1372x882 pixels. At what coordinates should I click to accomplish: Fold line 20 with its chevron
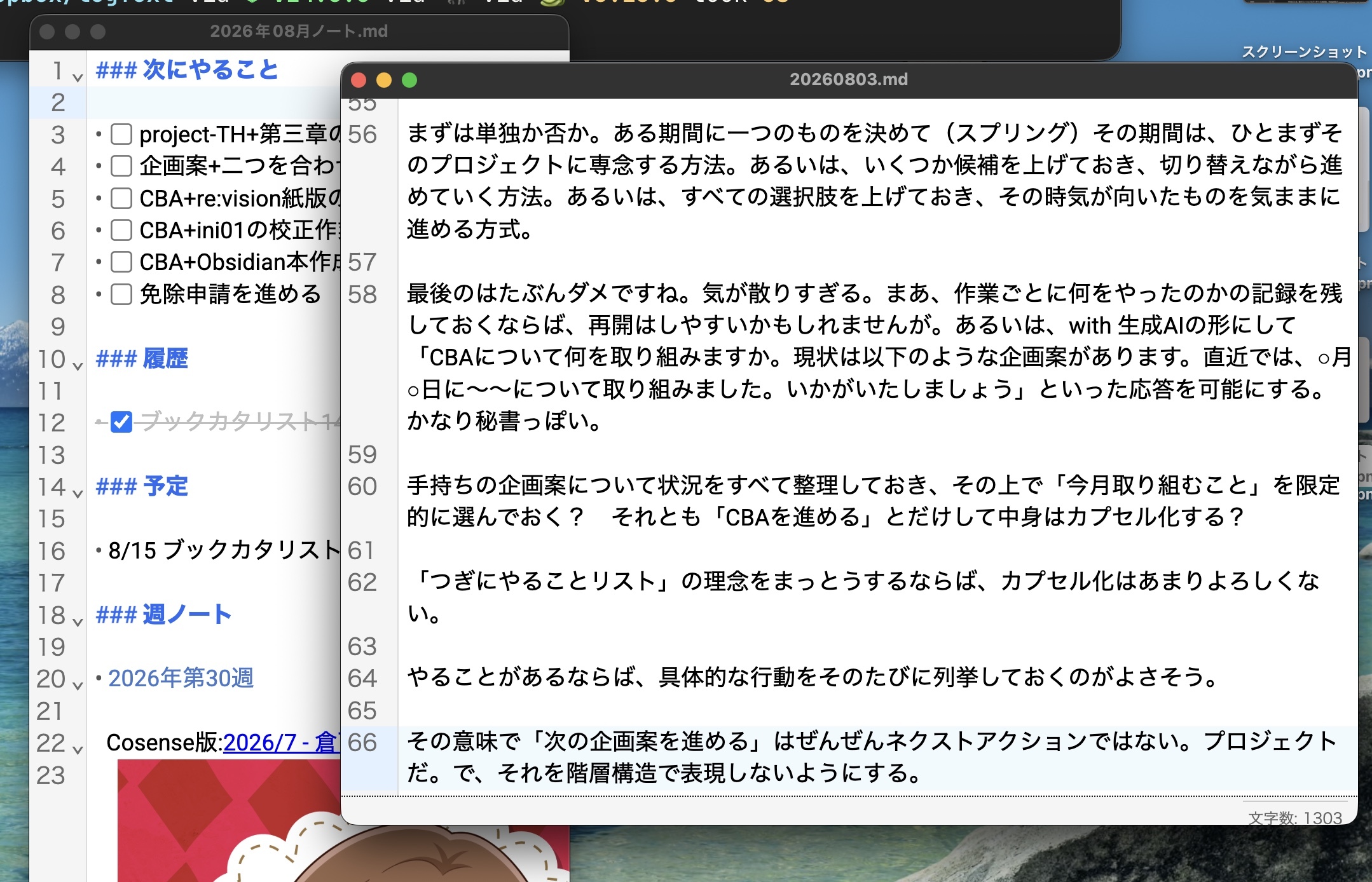tap(78, 686)
